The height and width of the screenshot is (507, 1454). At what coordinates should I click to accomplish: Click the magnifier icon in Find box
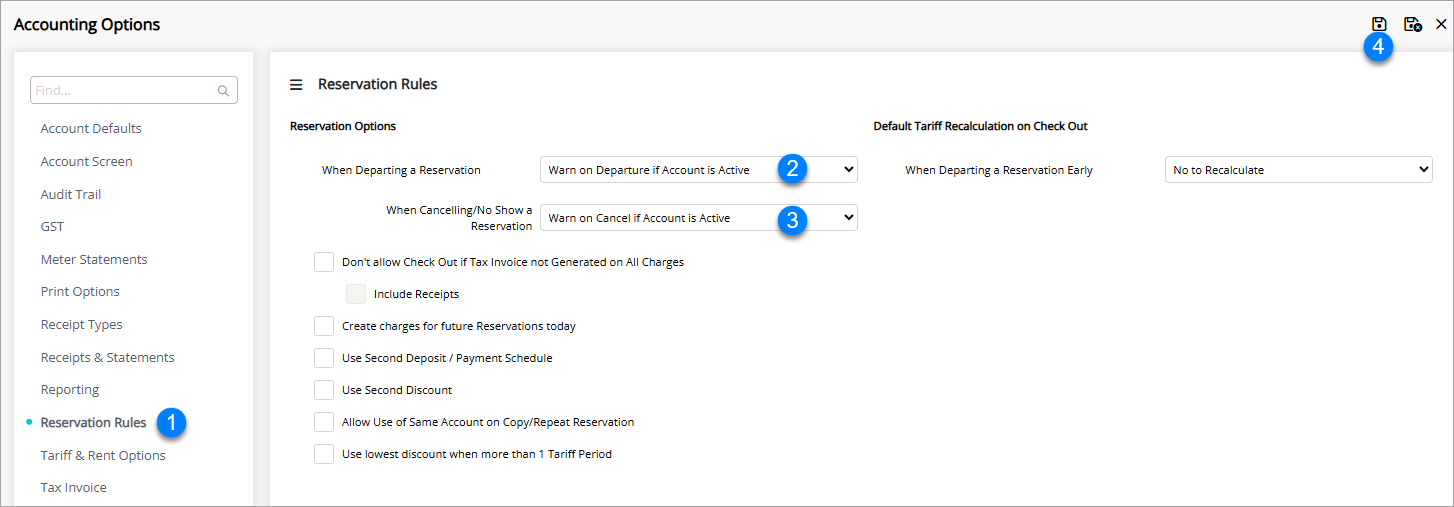coord(223,90)
